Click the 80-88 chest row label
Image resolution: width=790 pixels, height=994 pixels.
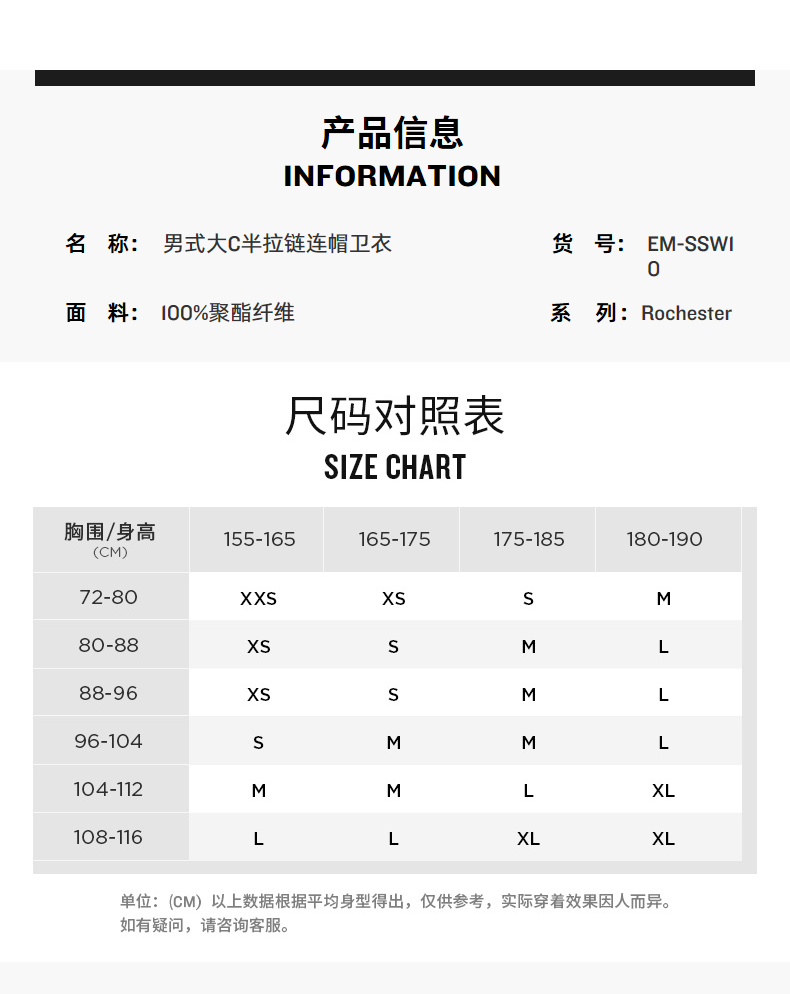[x=108, y=645]
